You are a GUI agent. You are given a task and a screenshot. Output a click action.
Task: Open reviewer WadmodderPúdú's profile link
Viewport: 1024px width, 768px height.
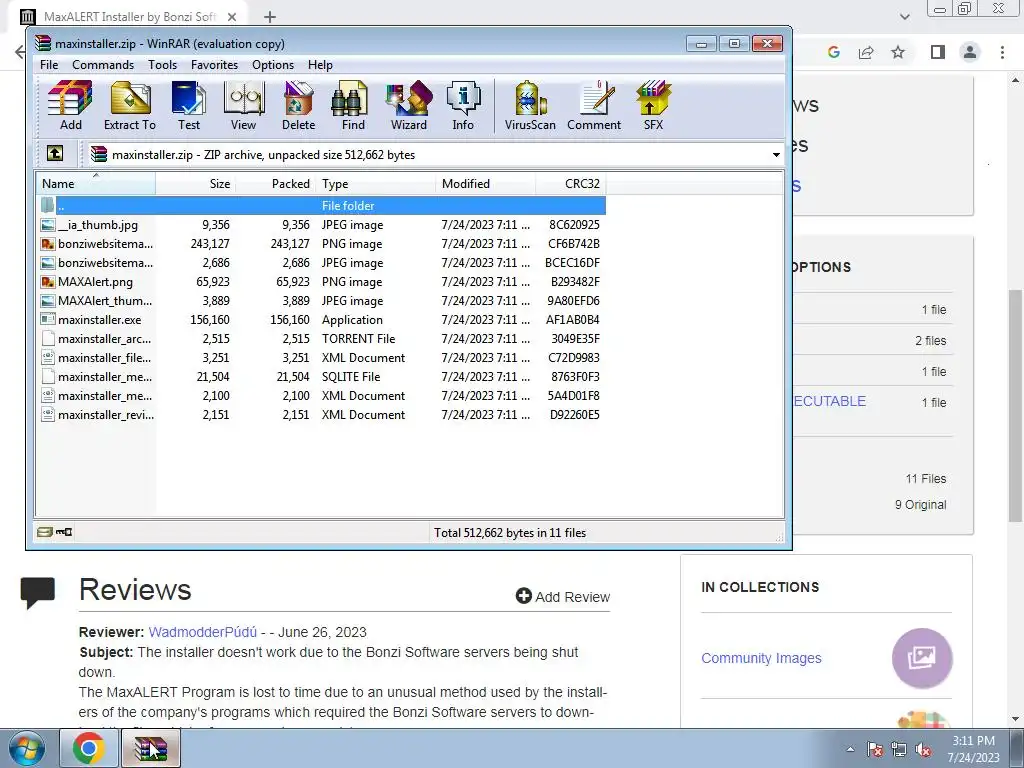[x=202, y=632]
